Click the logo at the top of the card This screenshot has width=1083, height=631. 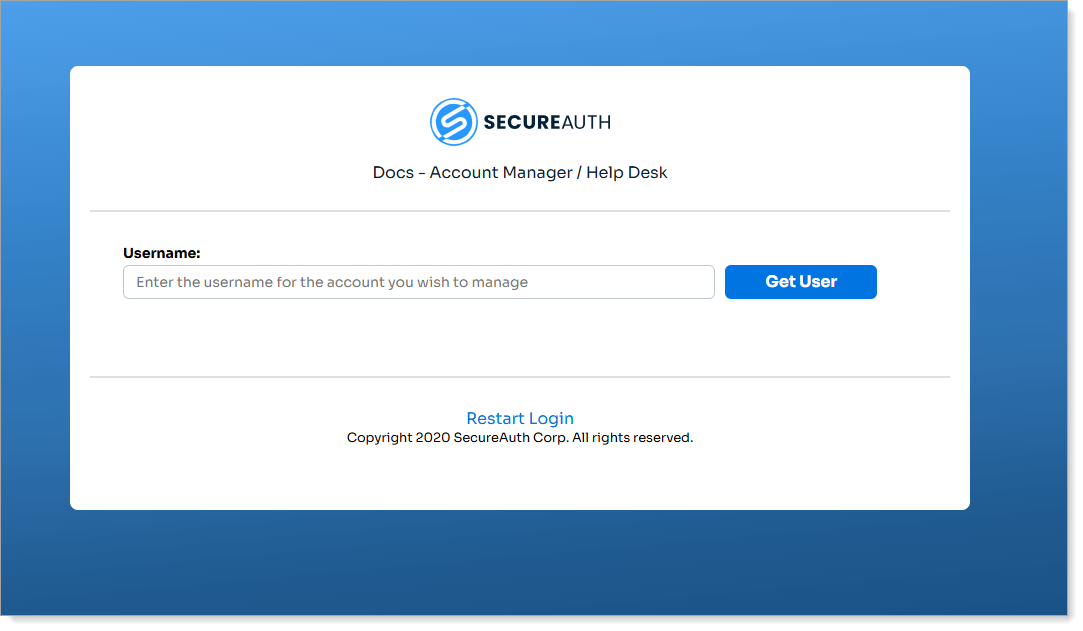(520, 121)
